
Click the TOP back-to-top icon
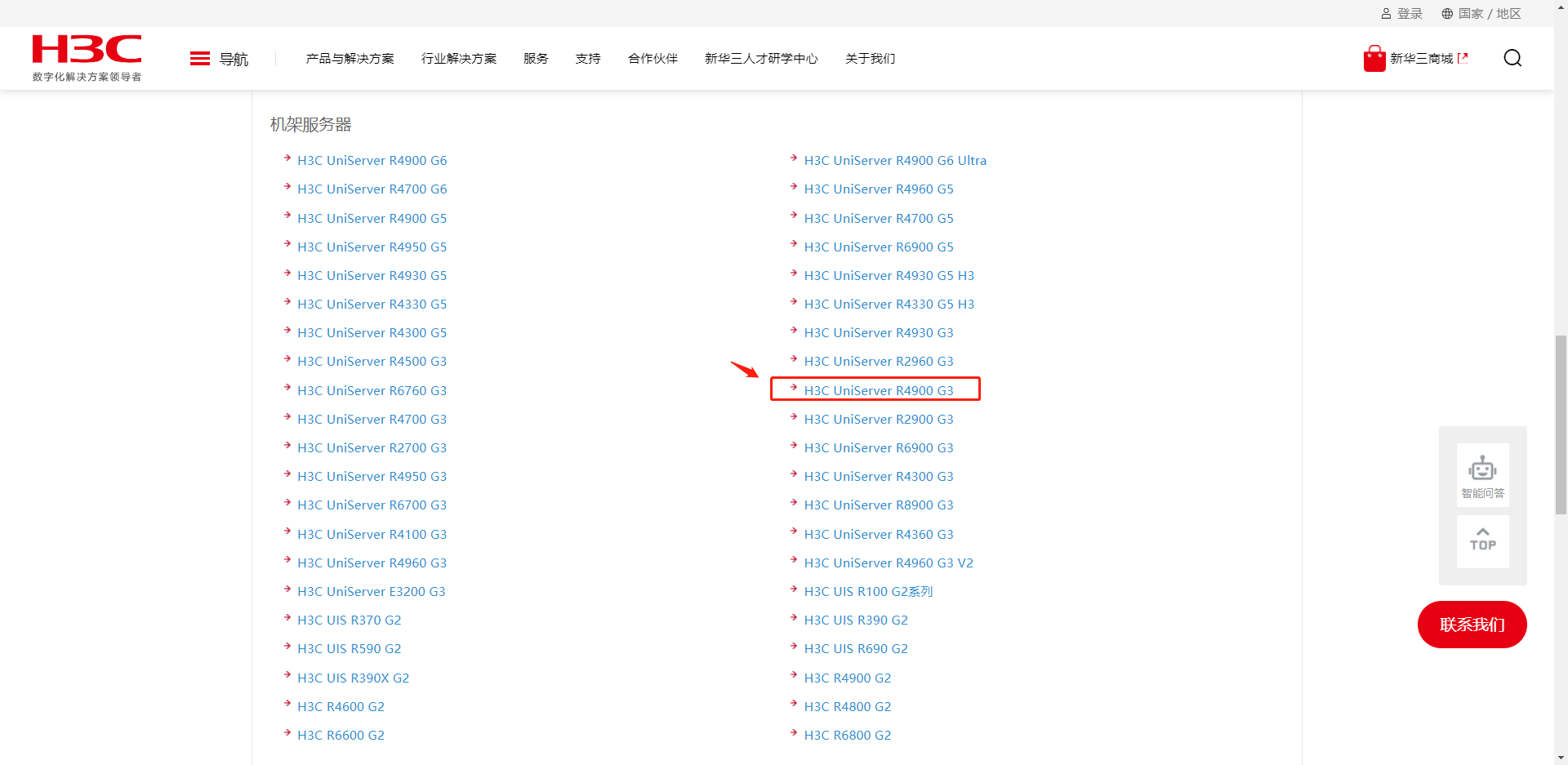(1483, 540)
